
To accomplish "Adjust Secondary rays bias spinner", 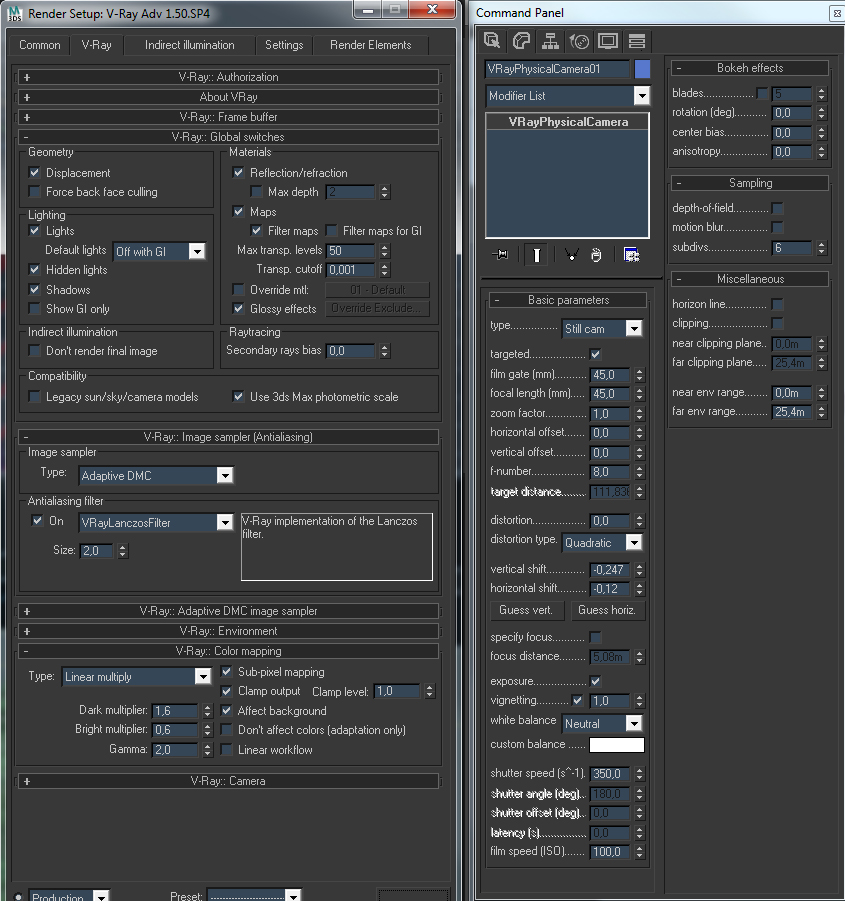I will click(385, 351).
